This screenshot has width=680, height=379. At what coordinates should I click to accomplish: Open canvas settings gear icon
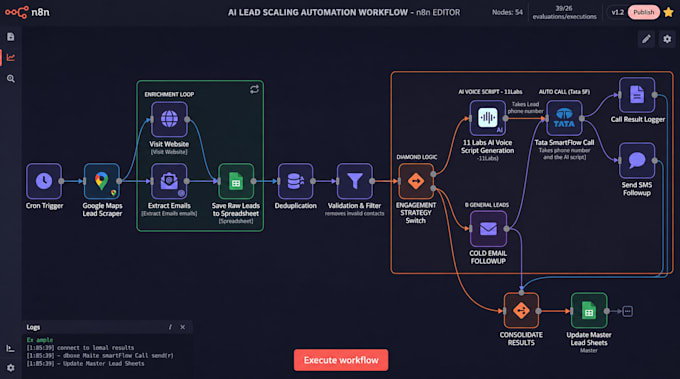(x=667, y=39)
